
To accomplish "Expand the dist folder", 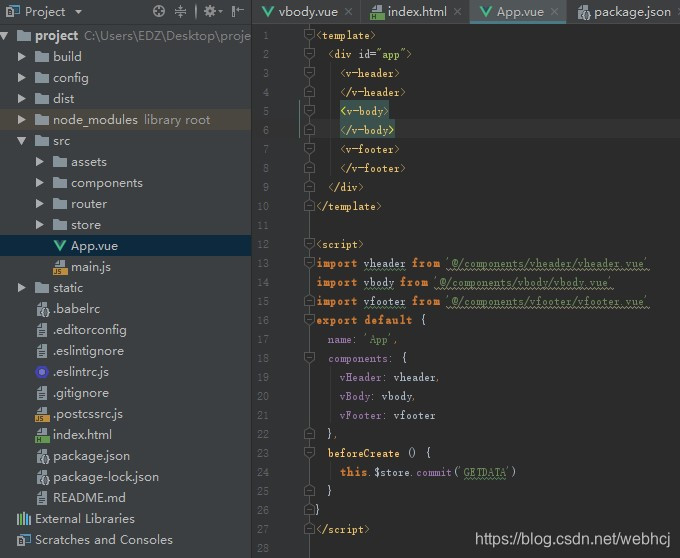I will [x=21, y=98].
